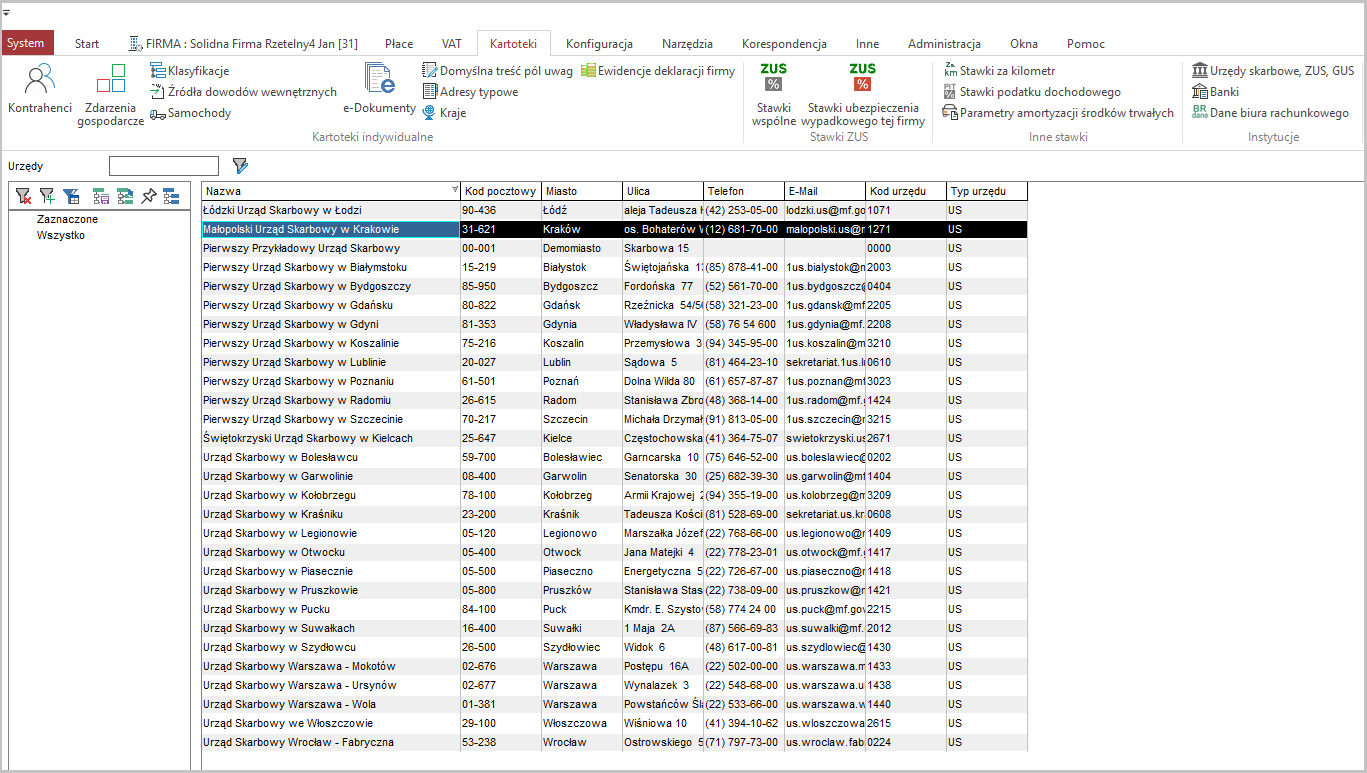Open the Kontrahenci card index
This screenshot has width=1367, height=773.
pyautogui.click(x=40, y=88)
